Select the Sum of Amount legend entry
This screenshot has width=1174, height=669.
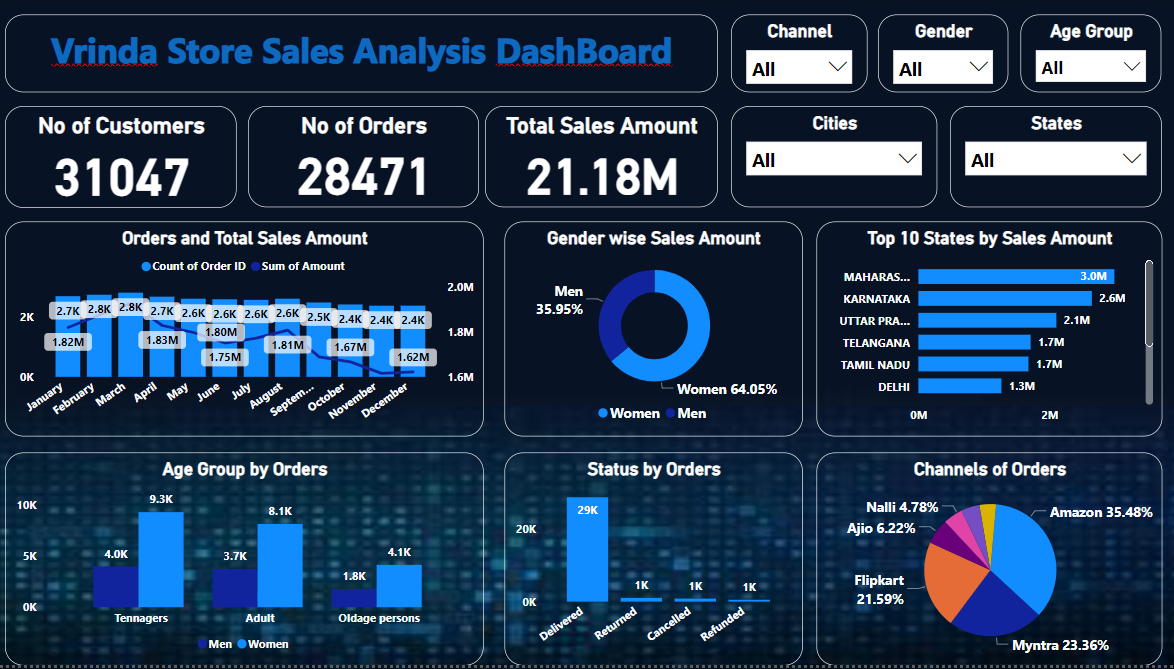pos(297,267)
